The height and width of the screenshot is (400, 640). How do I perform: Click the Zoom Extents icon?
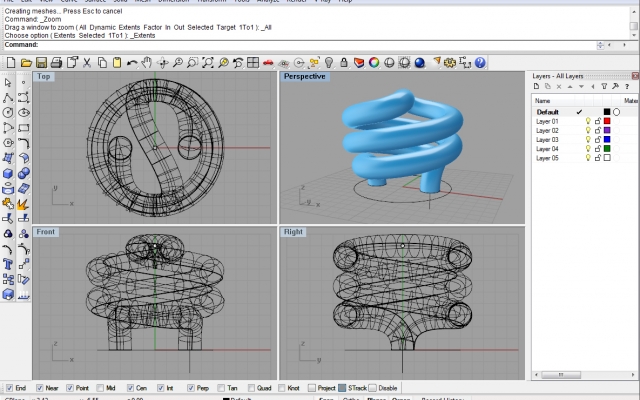[208, 63]
